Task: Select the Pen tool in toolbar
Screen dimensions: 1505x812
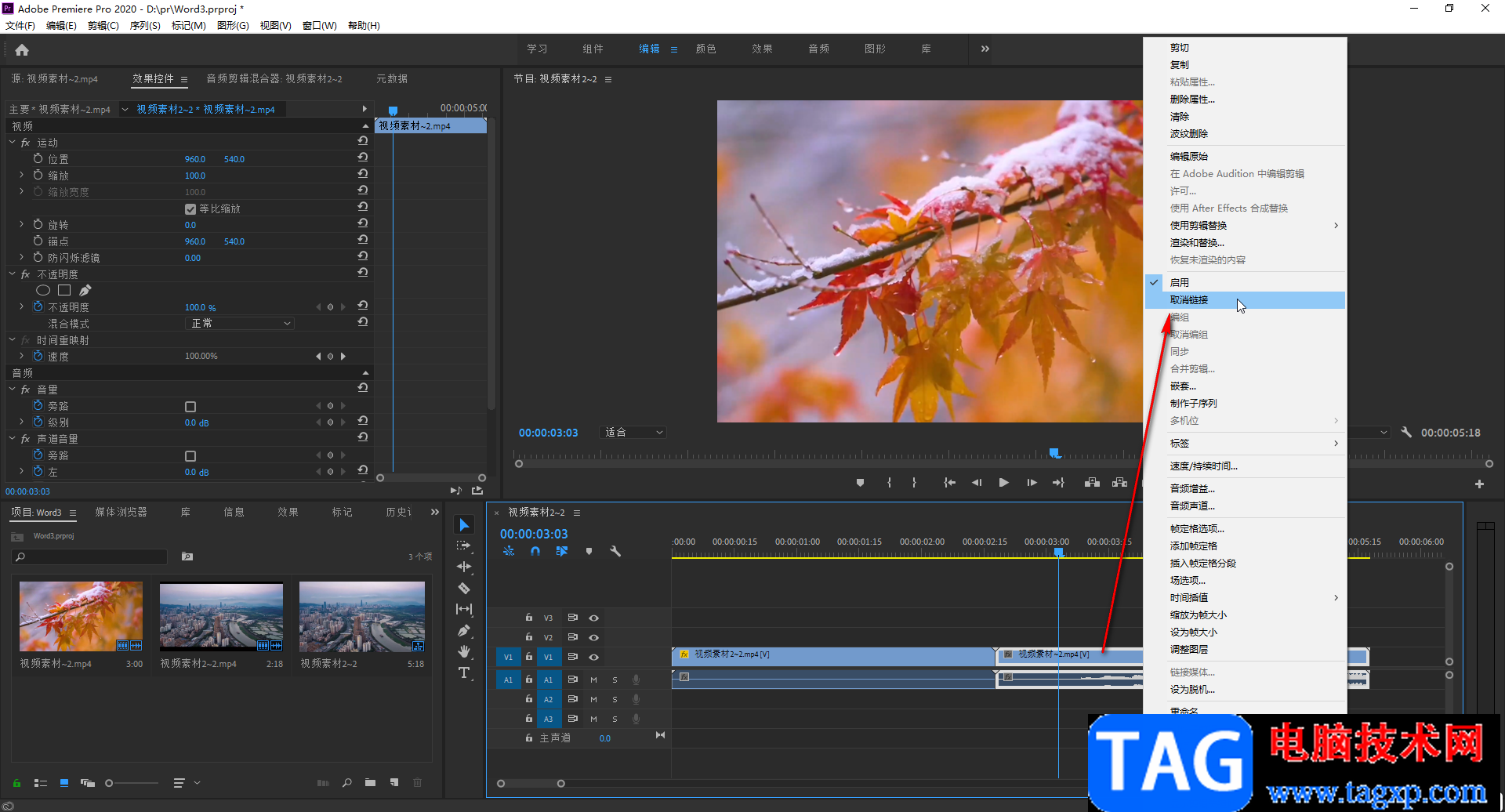Action: click(x=464, y=630)
